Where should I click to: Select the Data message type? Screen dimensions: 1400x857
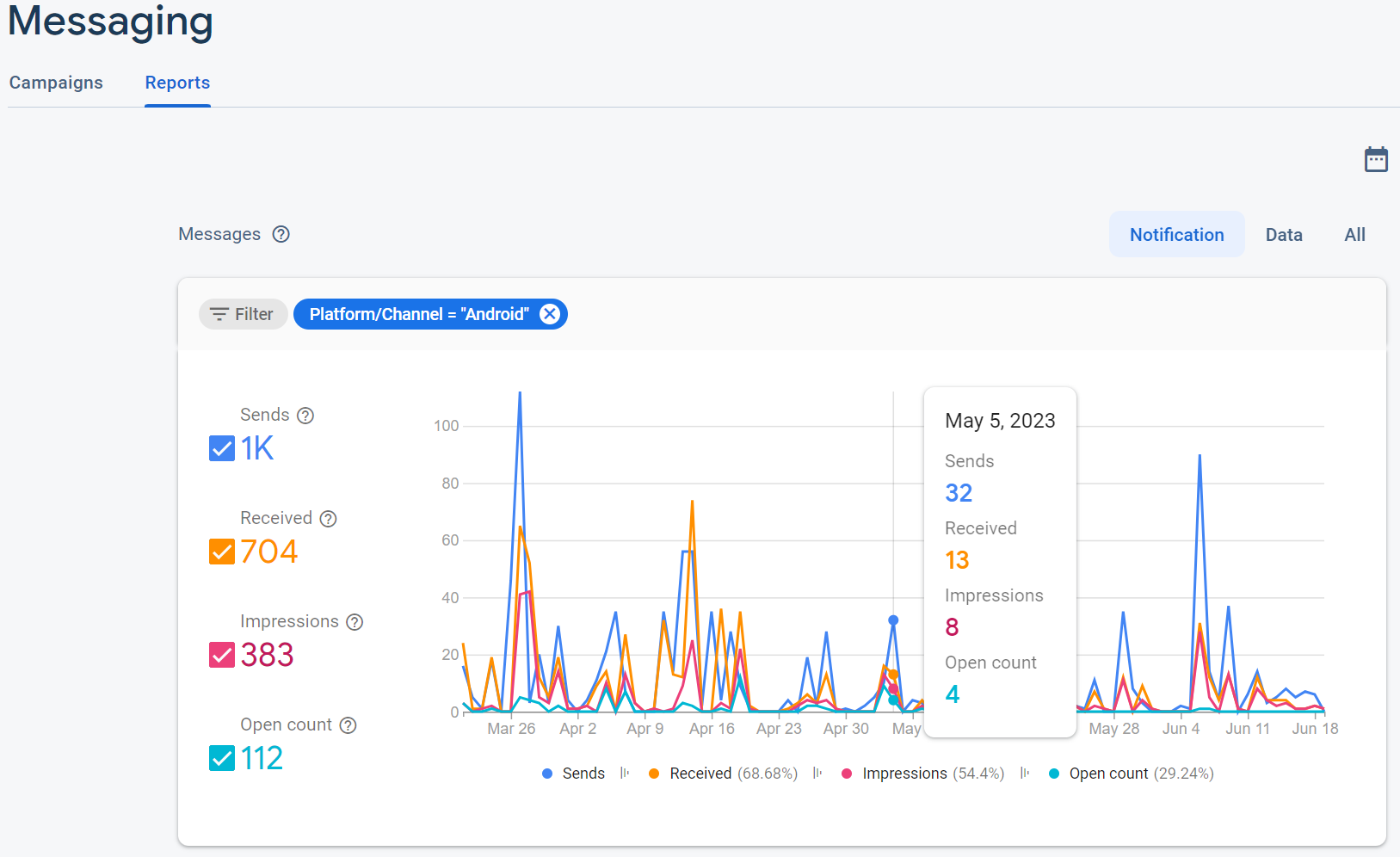tap(1283, 235)
